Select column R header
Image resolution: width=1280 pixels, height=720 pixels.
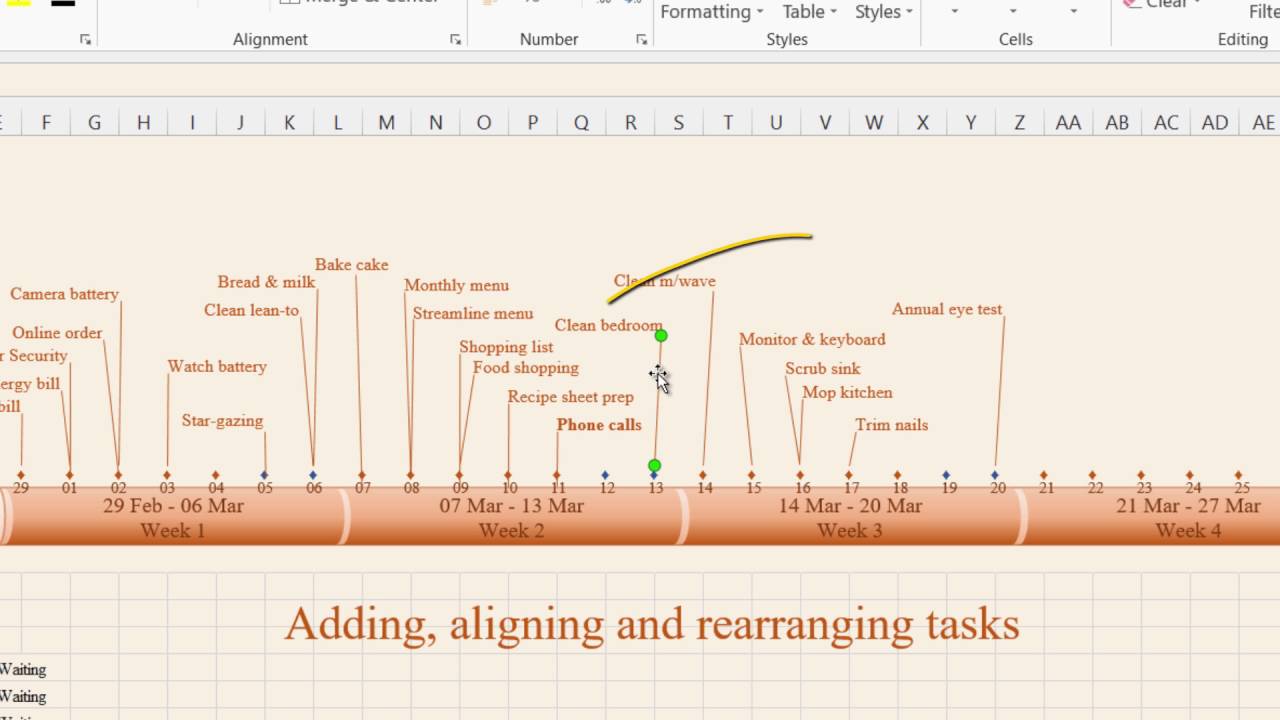(630, 122)
